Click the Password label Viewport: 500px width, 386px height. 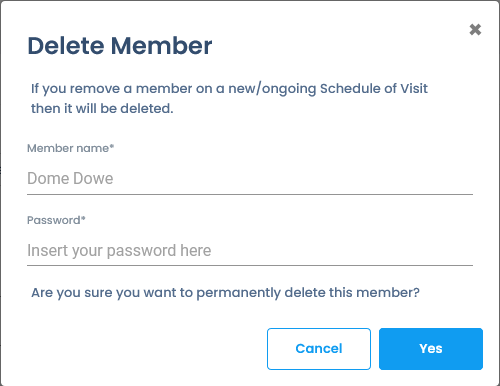tap(56, 220)
